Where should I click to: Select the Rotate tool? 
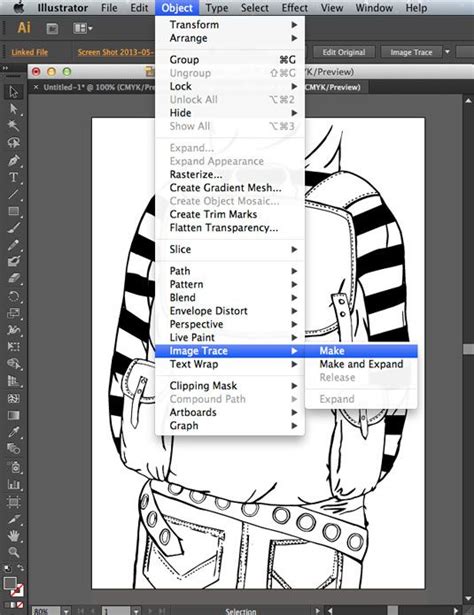pos(13,296)
